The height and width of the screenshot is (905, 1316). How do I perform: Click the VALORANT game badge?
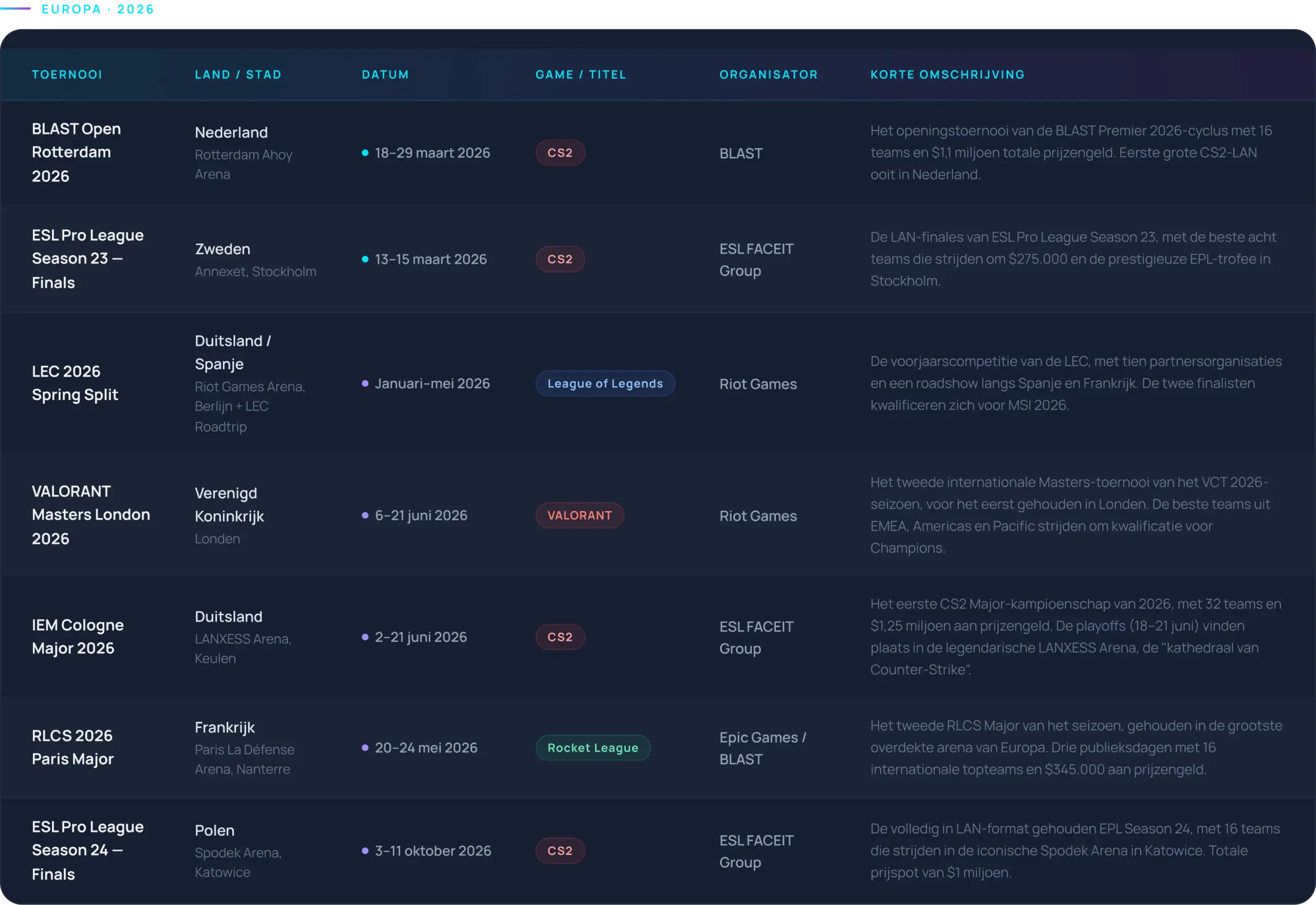[x=579, y=515]
